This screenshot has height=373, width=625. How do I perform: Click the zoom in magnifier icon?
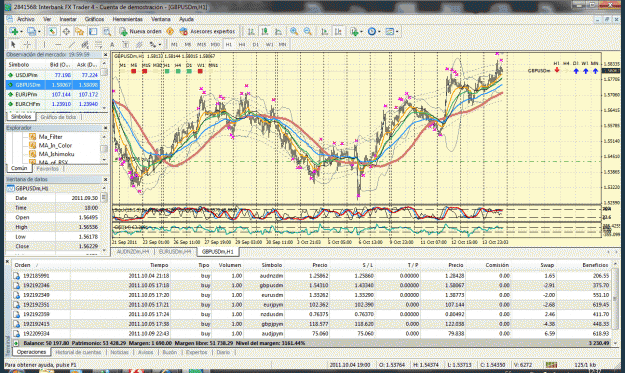(x=294, y=31)
